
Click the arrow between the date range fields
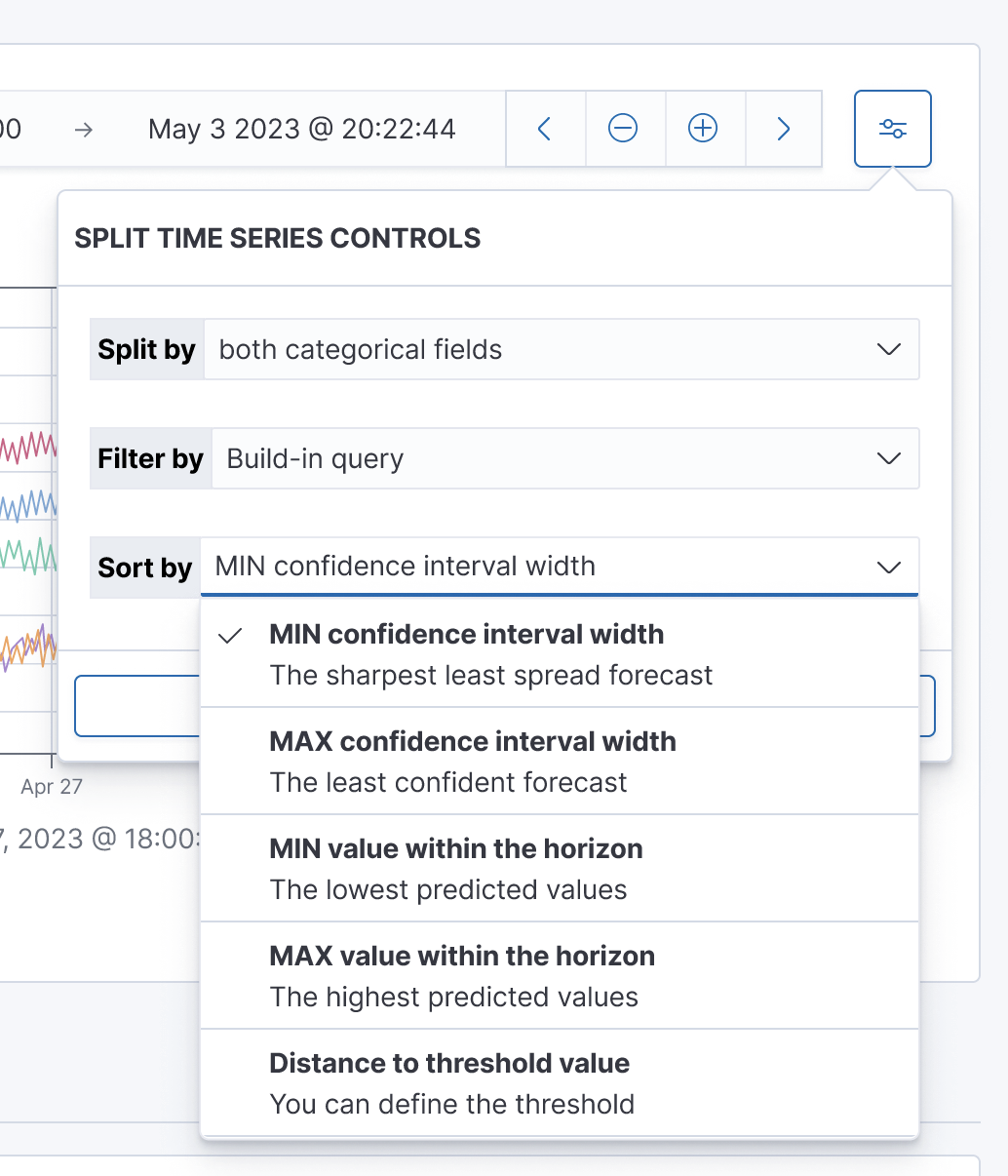click(x=84, y=128)
